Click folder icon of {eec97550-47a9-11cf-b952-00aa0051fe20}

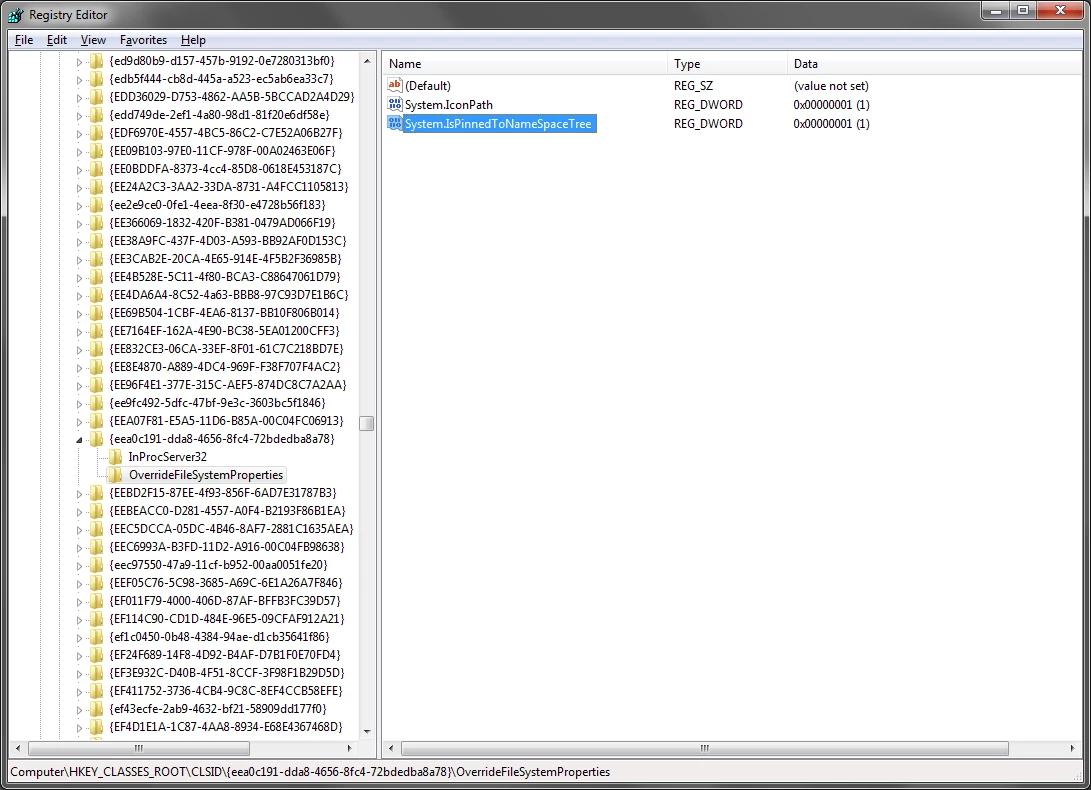click(x=97, y=564)
